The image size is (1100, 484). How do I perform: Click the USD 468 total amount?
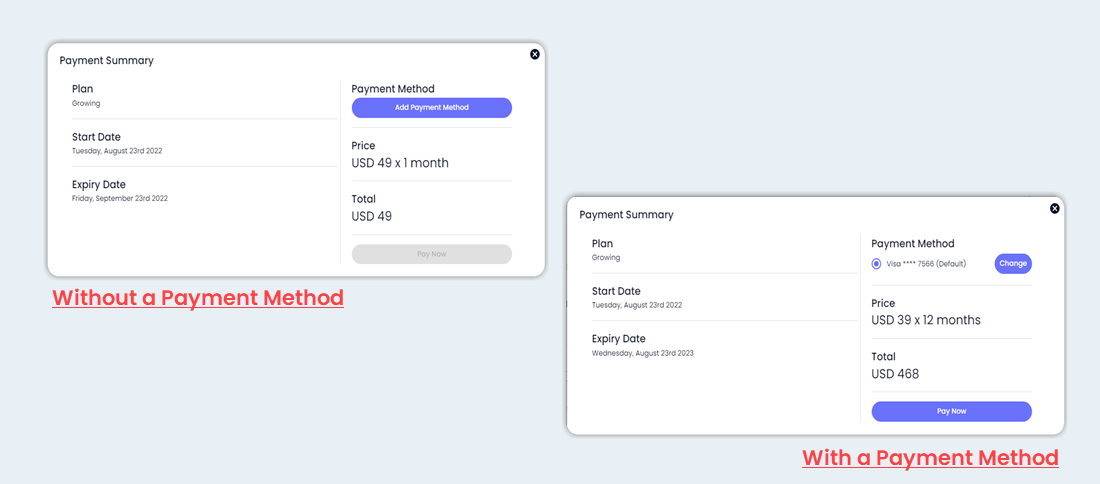[x=895, y=374]
